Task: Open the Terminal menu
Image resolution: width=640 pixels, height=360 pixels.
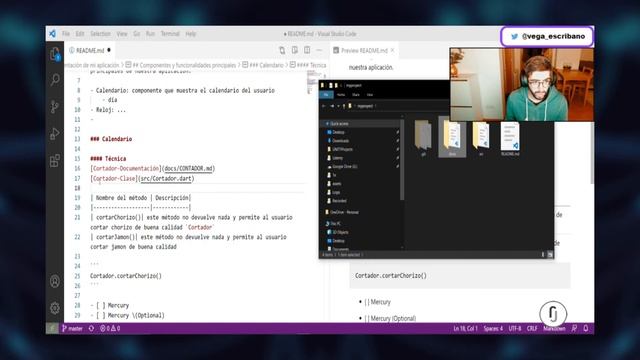Action: [170, 33]
